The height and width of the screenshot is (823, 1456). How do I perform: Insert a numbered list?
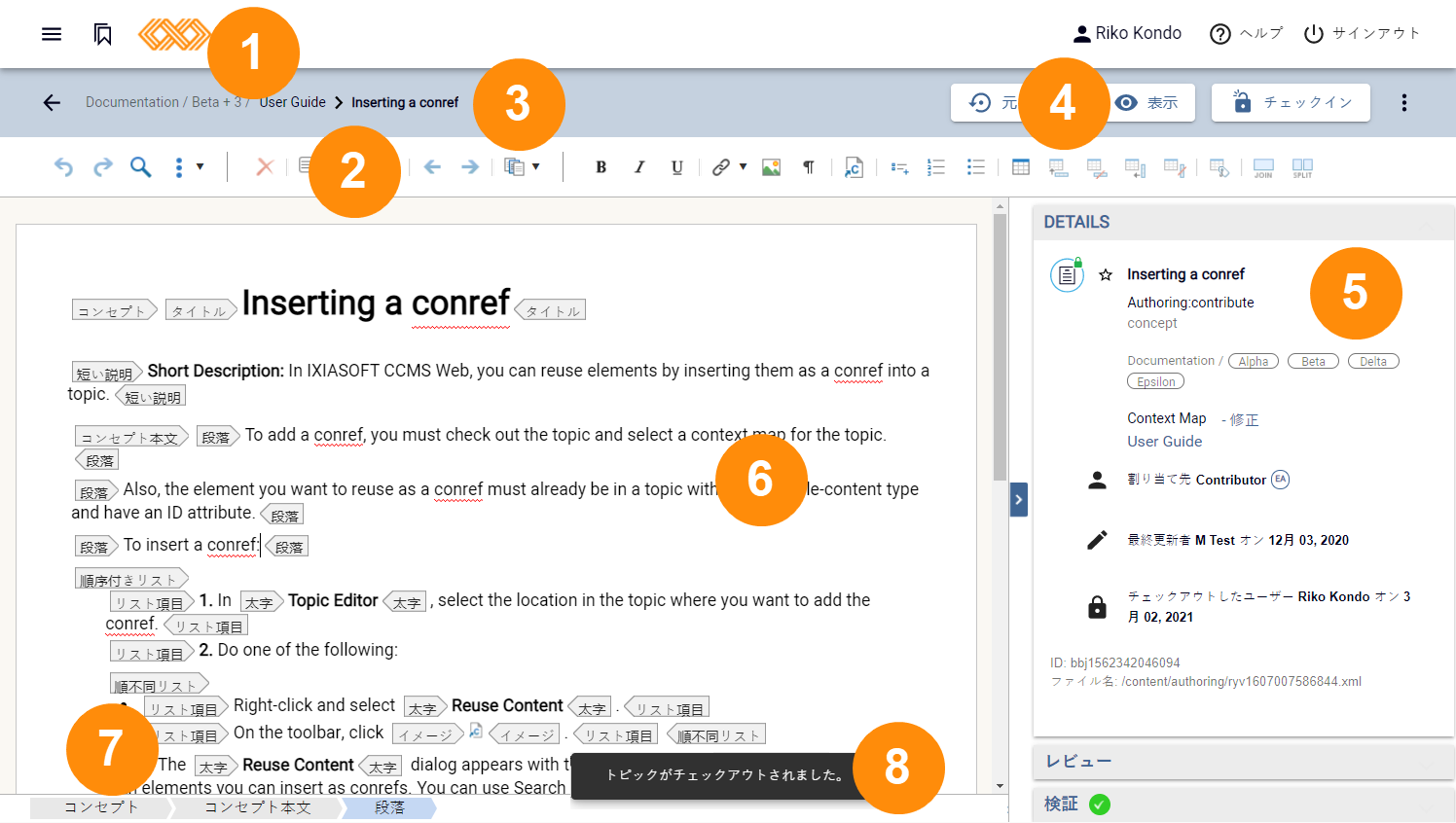point(936,167)
